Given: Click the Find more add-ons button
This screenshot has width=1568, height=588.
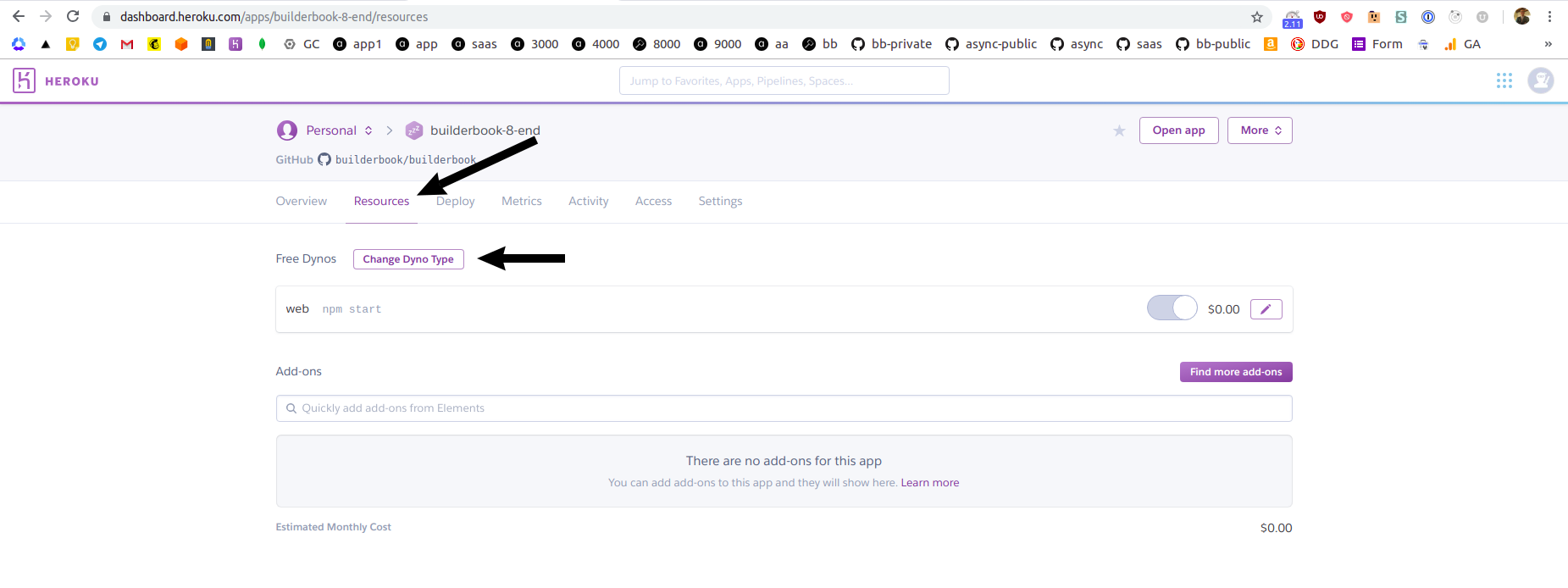Looking at the screenshot, I should click(x=1236, y=372).
